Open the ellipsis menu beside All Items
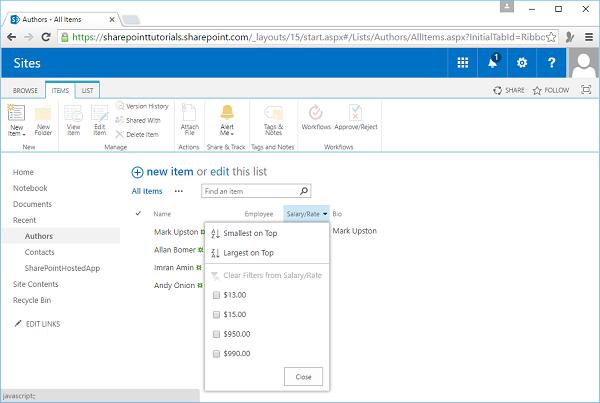The height and width of the screenshot is (403, 600). tap(179, 190)
